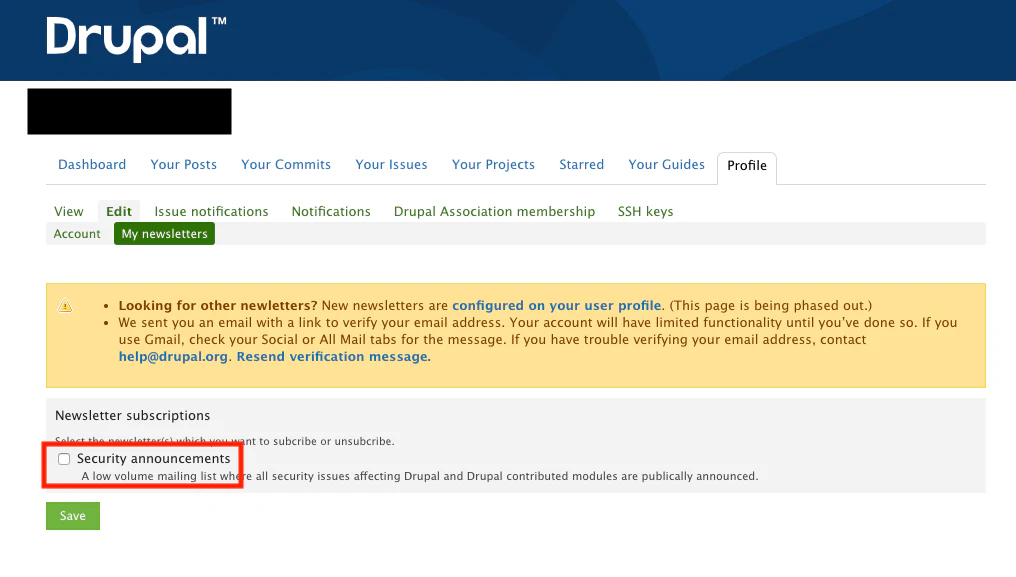Open Drupal Association membership tab
This screenshot has width=1016, height=577.
click(x=494, y=211)
